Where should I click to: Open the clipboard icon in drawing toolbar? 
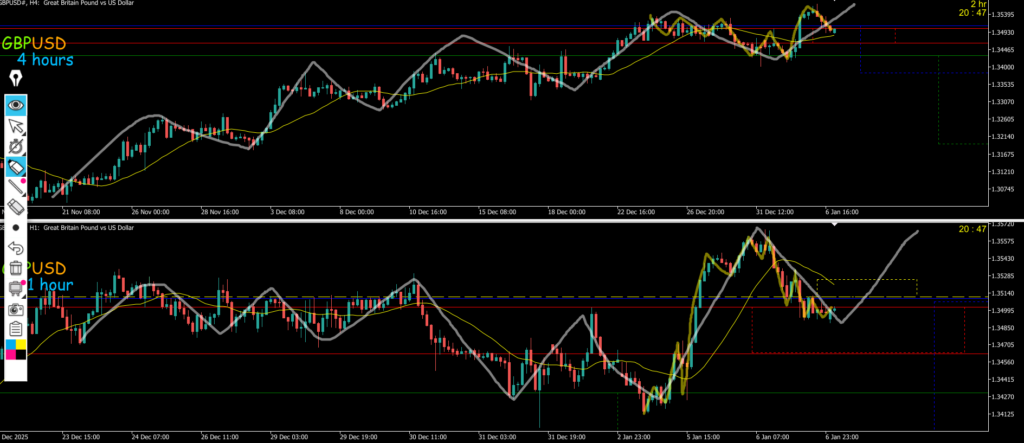[16, 328]
